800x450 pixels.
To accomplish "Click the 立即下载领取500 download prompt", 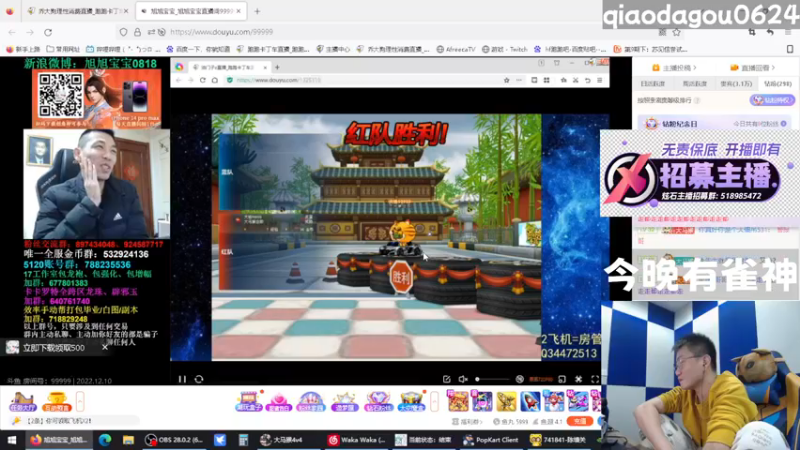I will tap(54, 347).
